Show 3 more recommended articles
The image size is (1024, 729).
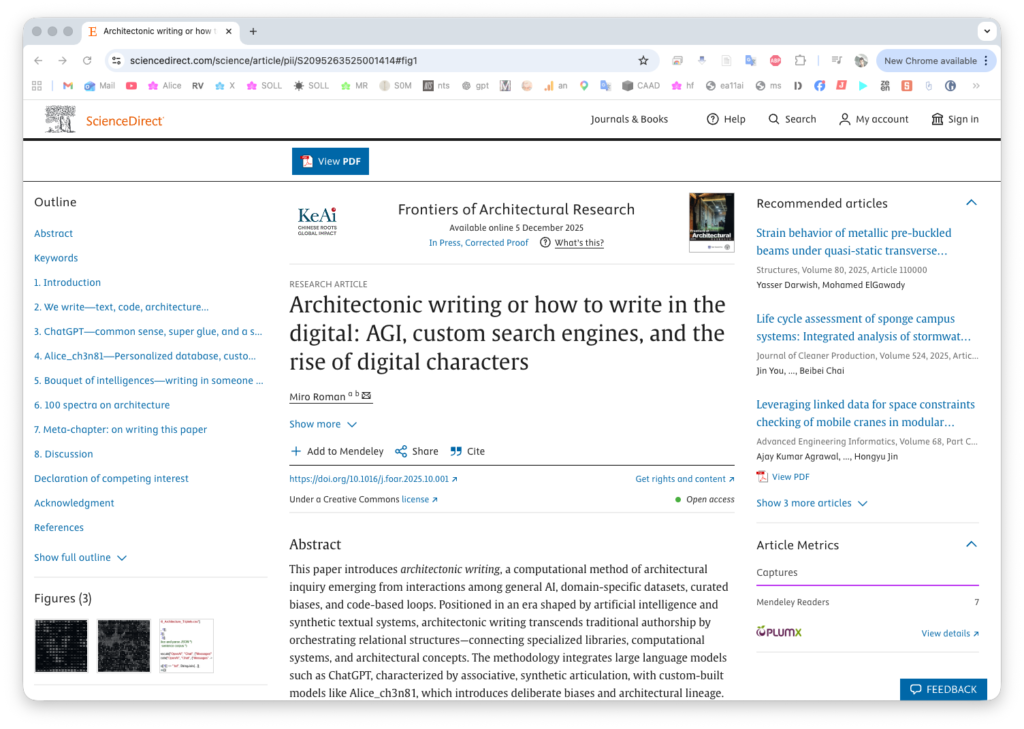(811, 503)
